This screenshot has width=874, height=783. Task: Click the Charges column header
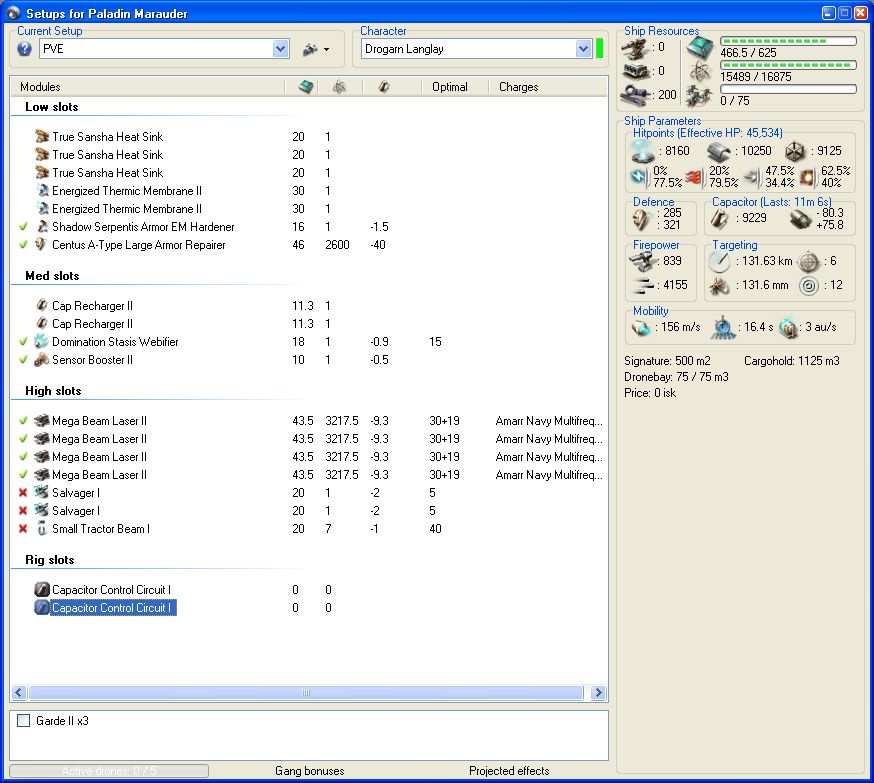(519, 87)
